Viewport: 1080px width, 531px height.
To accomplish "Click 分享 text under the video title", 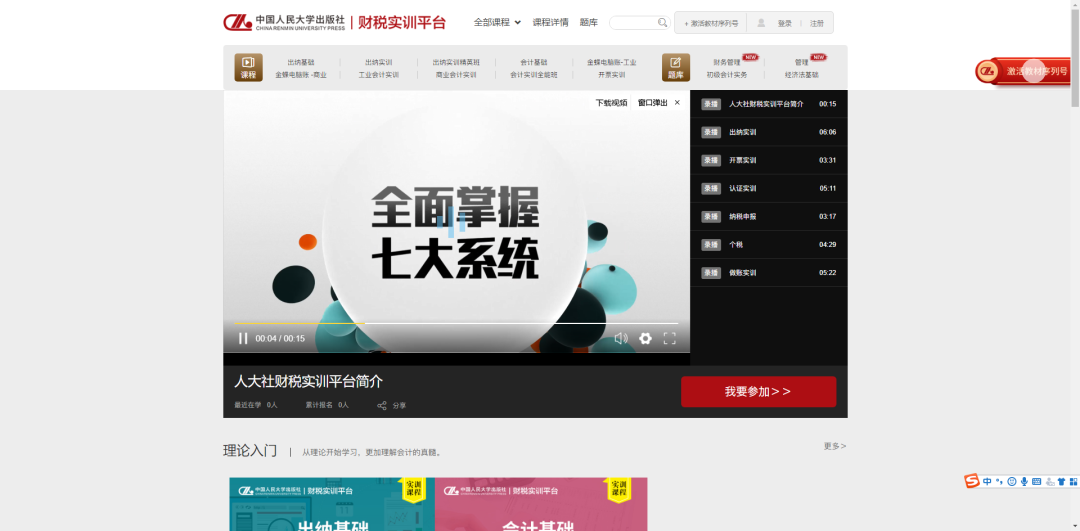I will pyautogui.click(x=399, y=406).
